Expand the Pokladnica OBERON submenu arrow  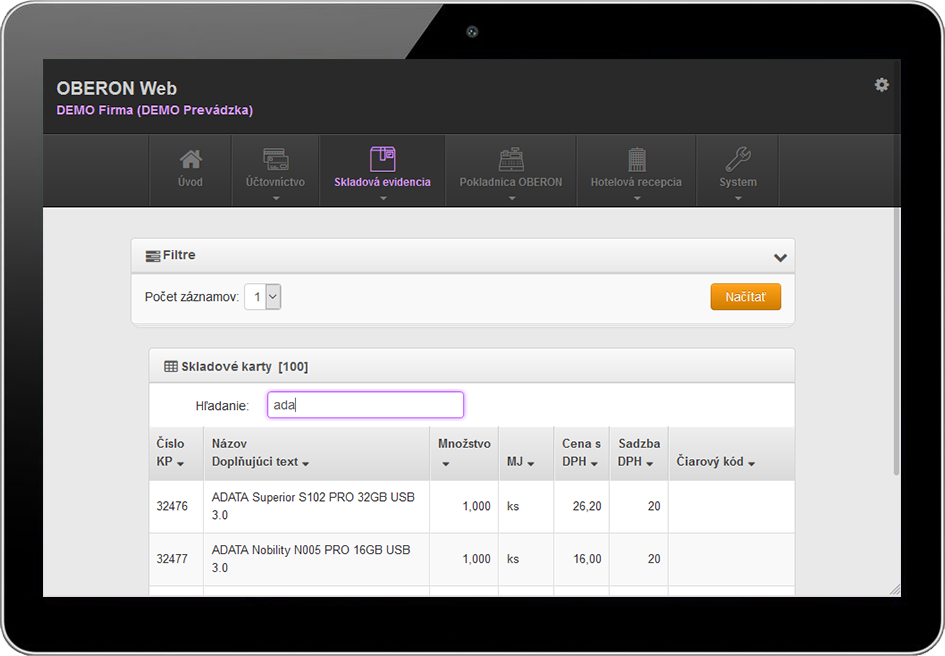coord(512,198)
